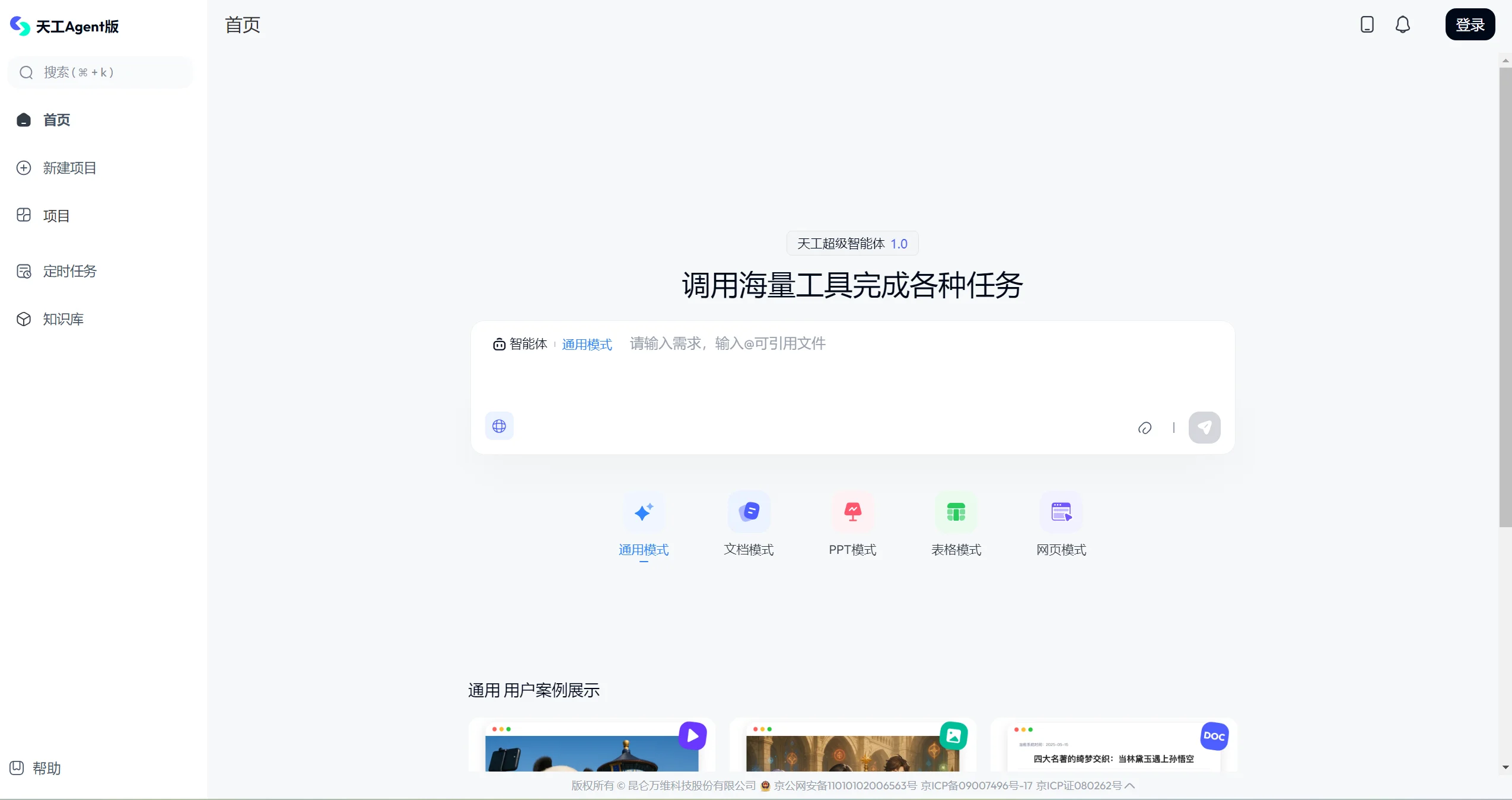Image resolution: width=1512 pixels, height=800 pixels.
Task: Switch the agent mode via 智能体 selector
Action: tap(520, 344)
